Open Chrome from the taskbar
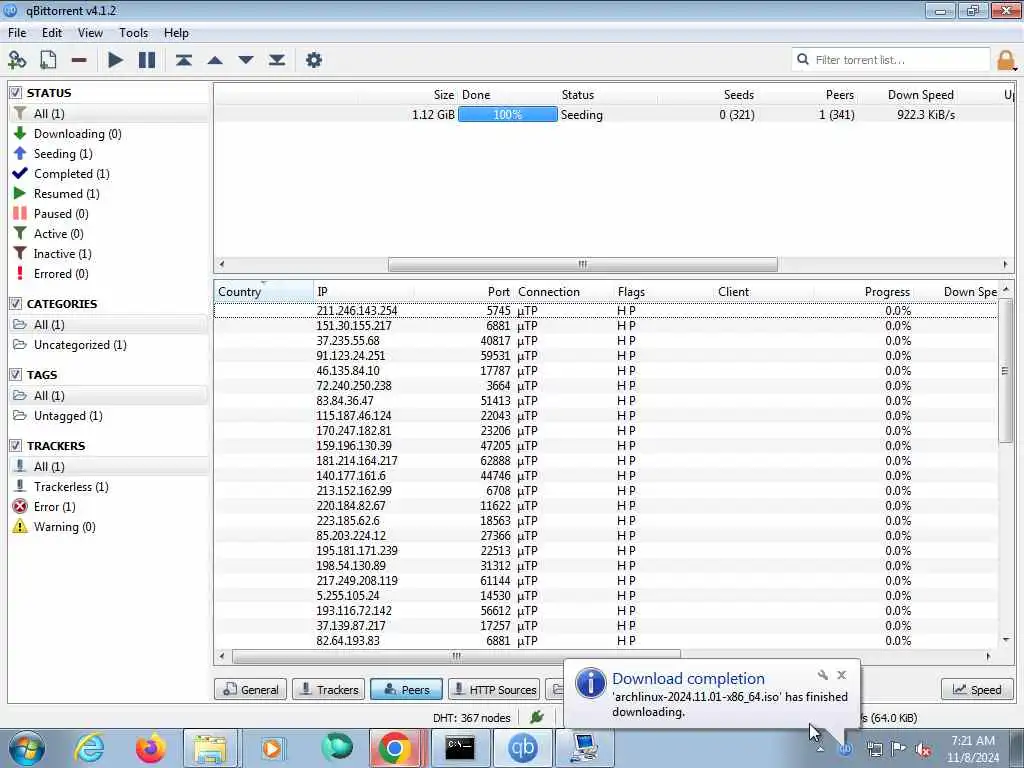The width and height of the screenshot is (1024, 768). (394, 748)
